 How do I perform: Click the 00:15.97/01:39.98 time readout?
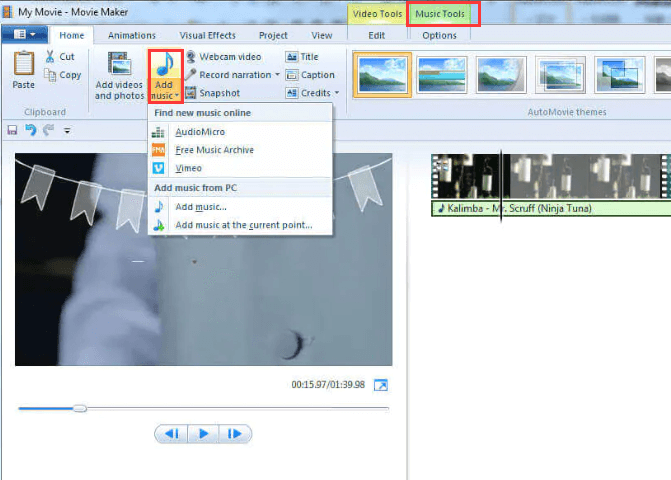pos(328,385)
